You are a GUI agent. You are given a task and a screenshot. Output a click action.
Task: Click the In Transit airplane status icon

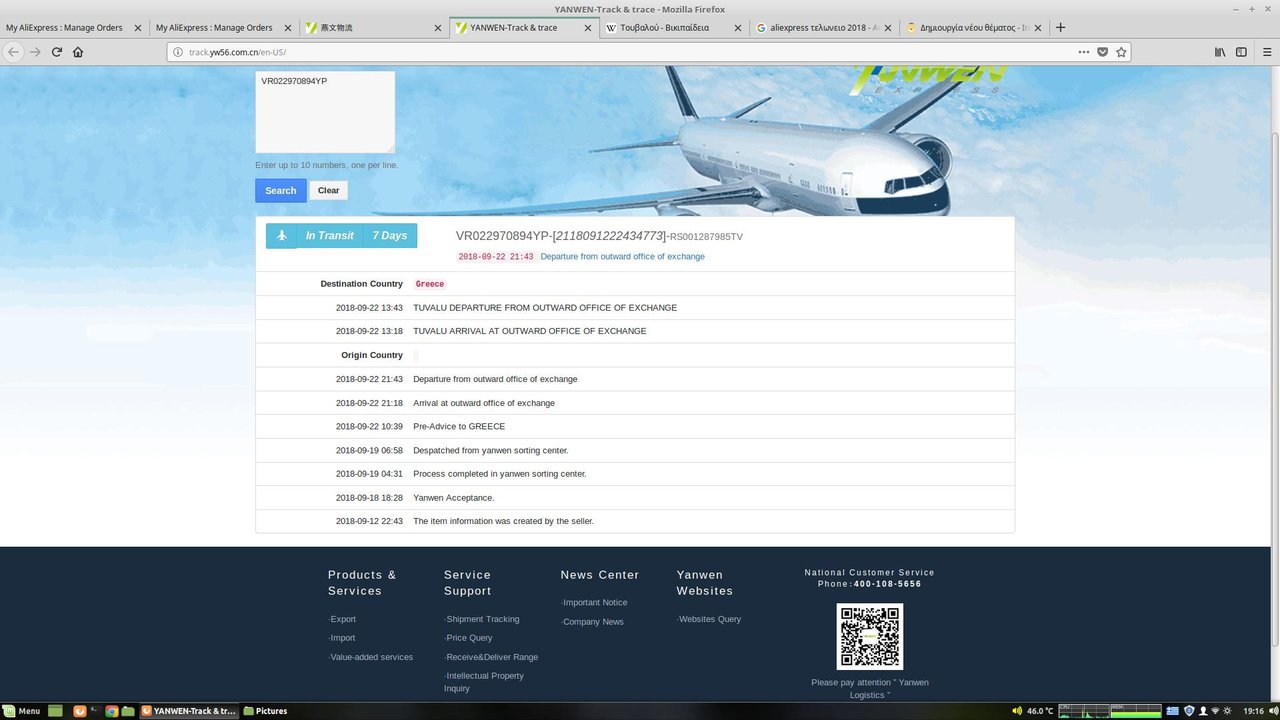(x=282, y=236)
